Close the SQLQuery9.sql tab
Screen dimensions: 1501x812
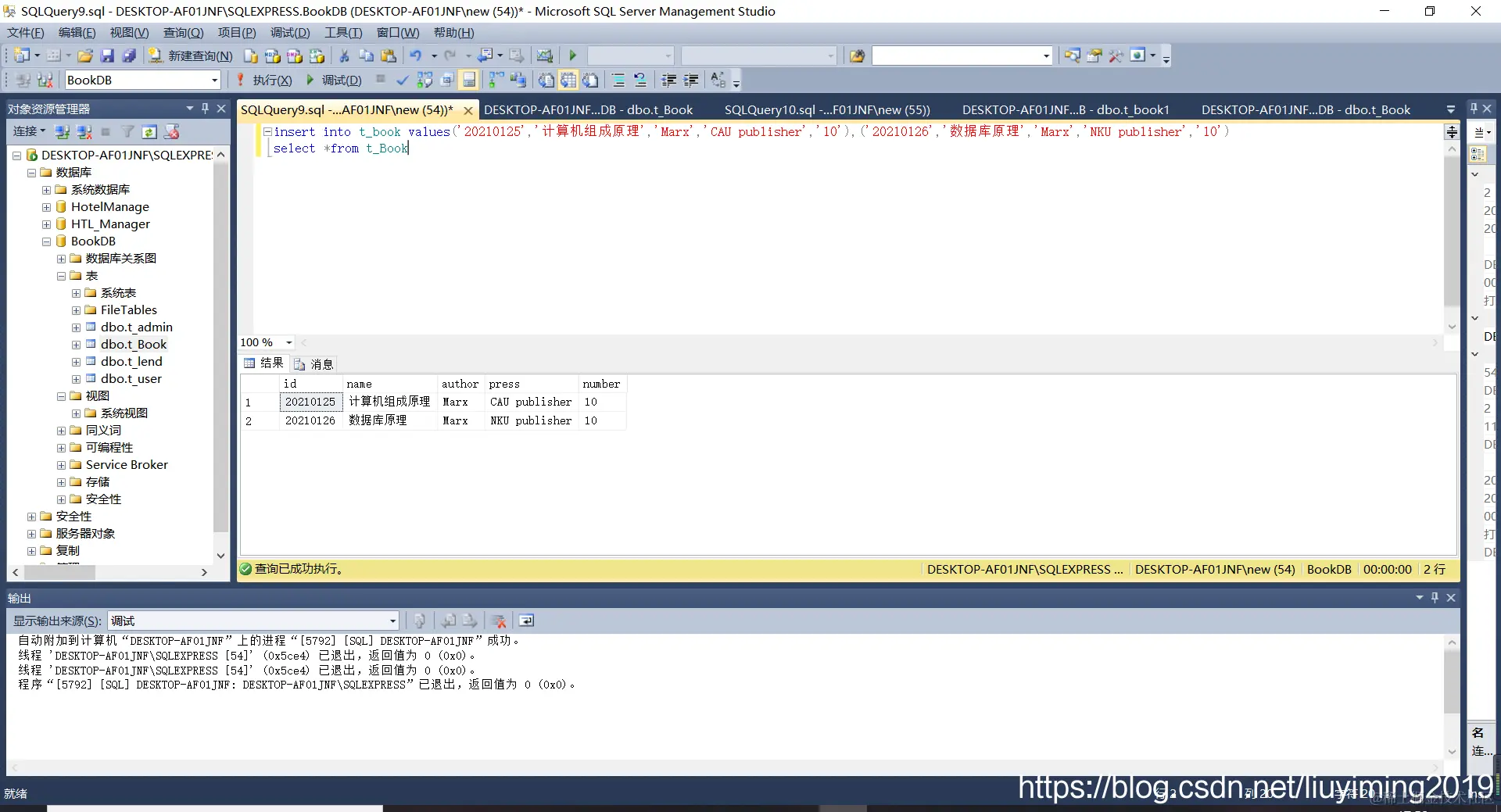tap(468, 110)
